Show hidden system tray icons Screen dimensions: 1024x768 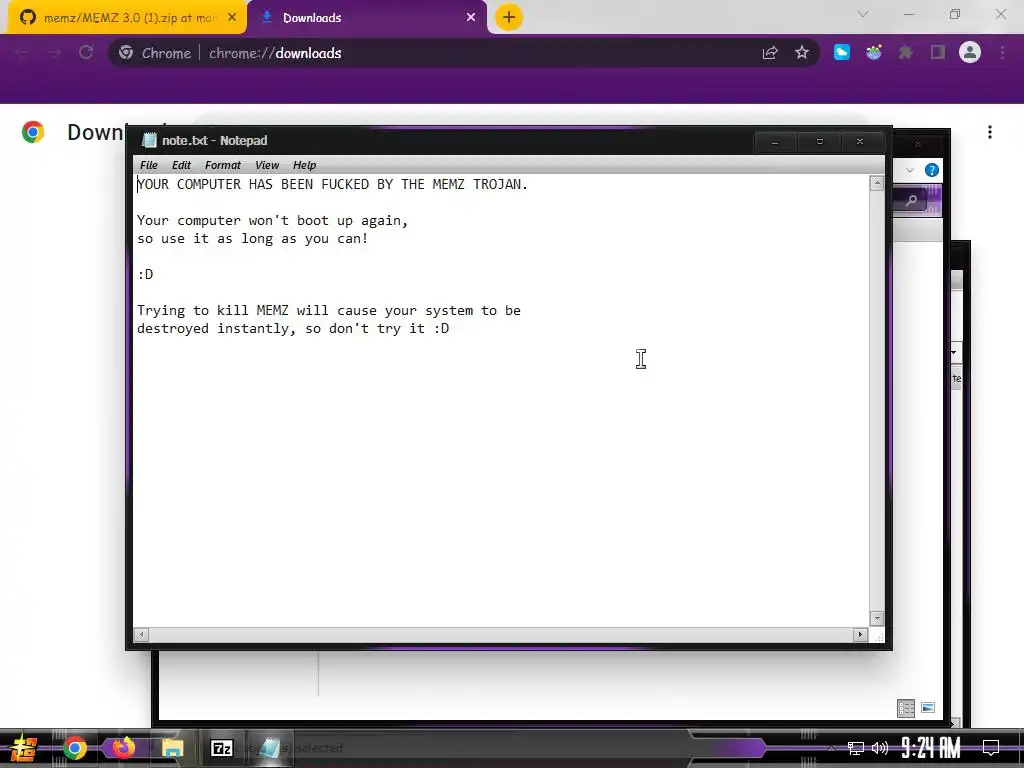click(x=831, y=748)
